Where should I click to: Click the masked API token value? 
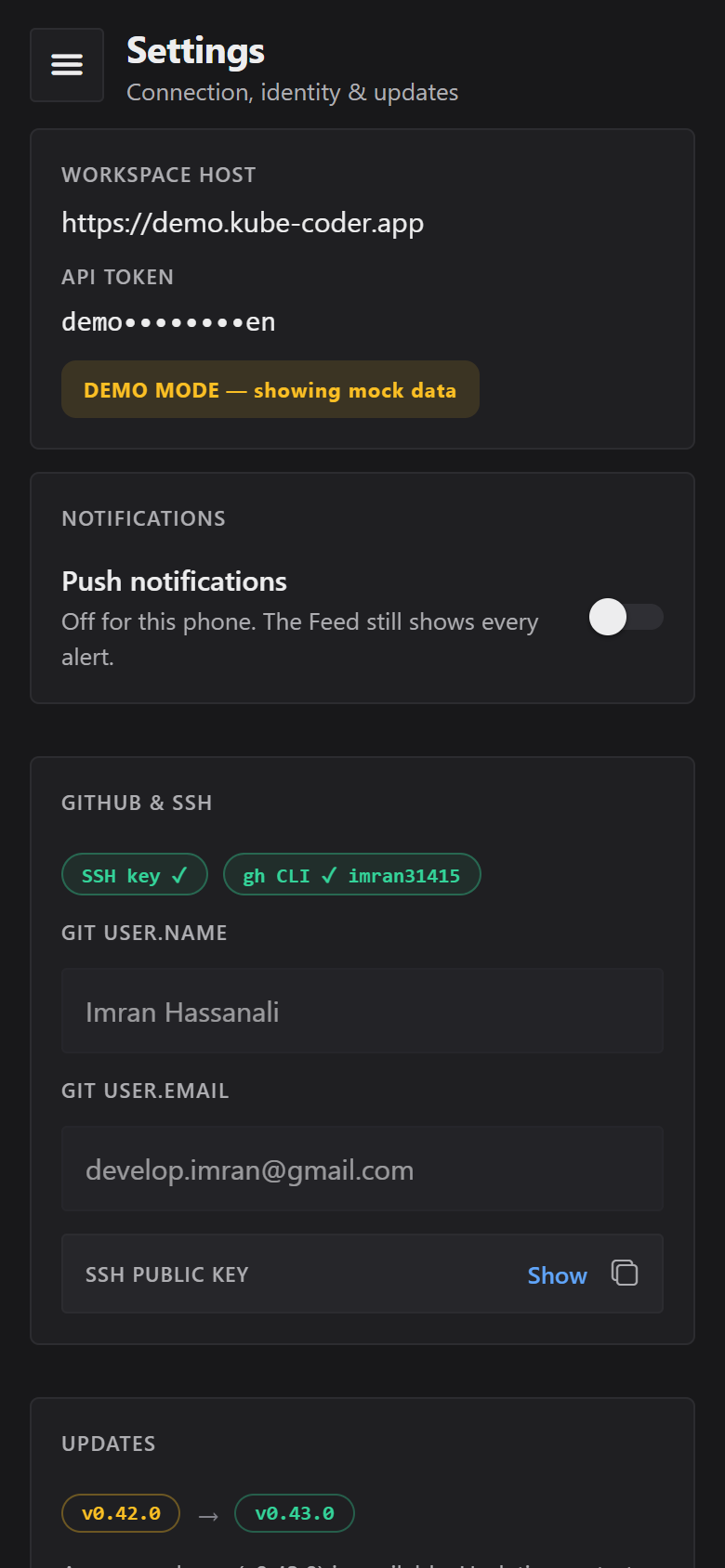click(168, 322)
